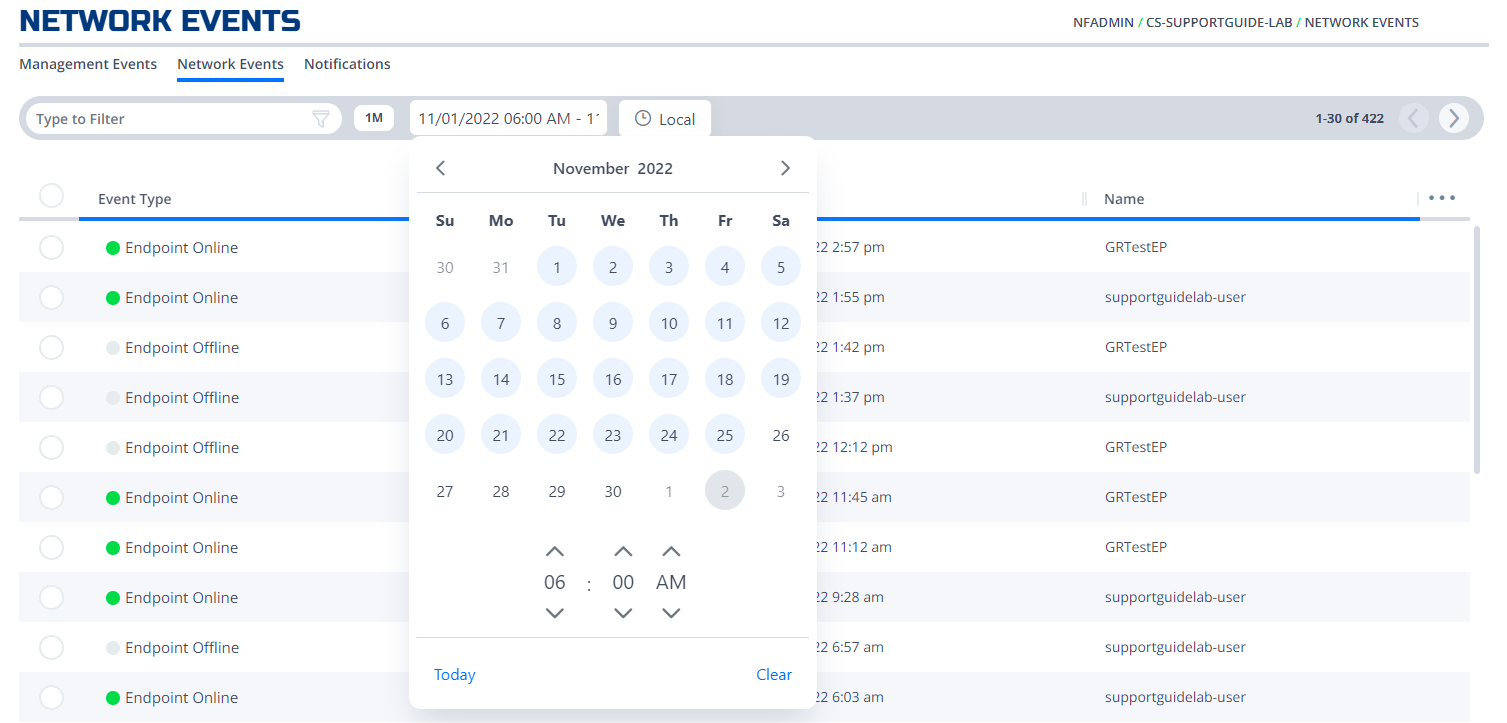
Task: Select November 5 in calendar
Action: tap(781, 267)
